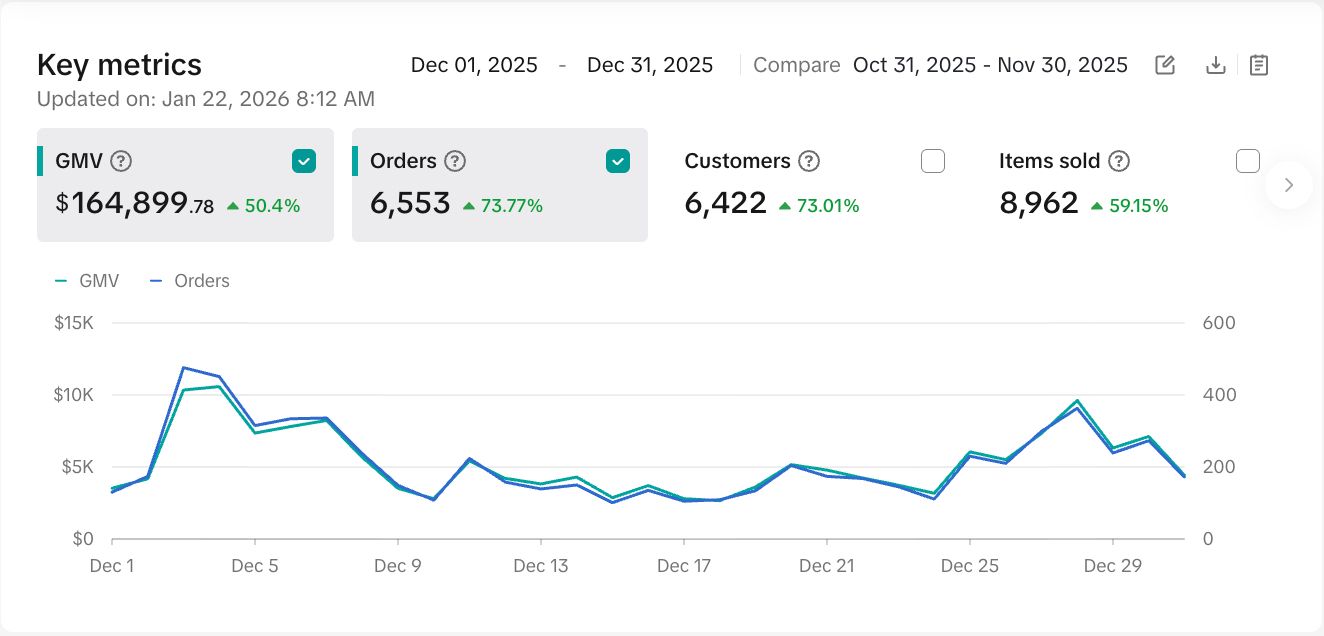Screen dimensions: 1324x636
Task: Click the Customers help icon
Action: (x=809, y=161)
